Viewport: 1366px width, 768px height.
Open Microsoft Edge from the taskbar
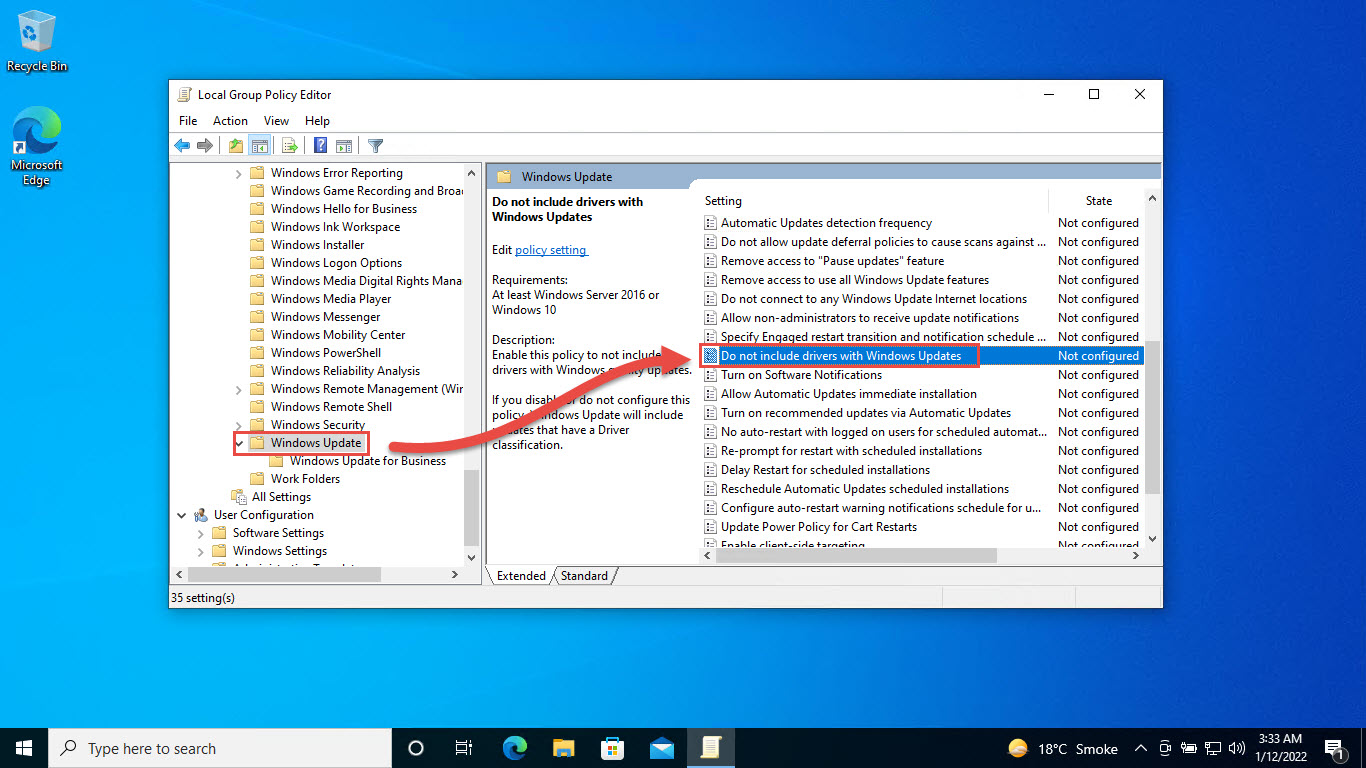[x=514, y=747]
